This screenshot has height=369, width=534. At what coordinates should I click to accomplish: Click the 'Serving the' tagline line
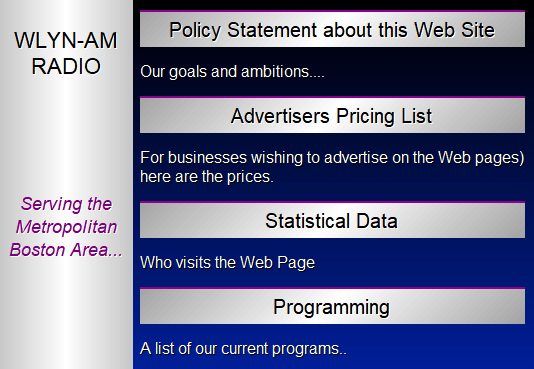(x=66, y=204)
